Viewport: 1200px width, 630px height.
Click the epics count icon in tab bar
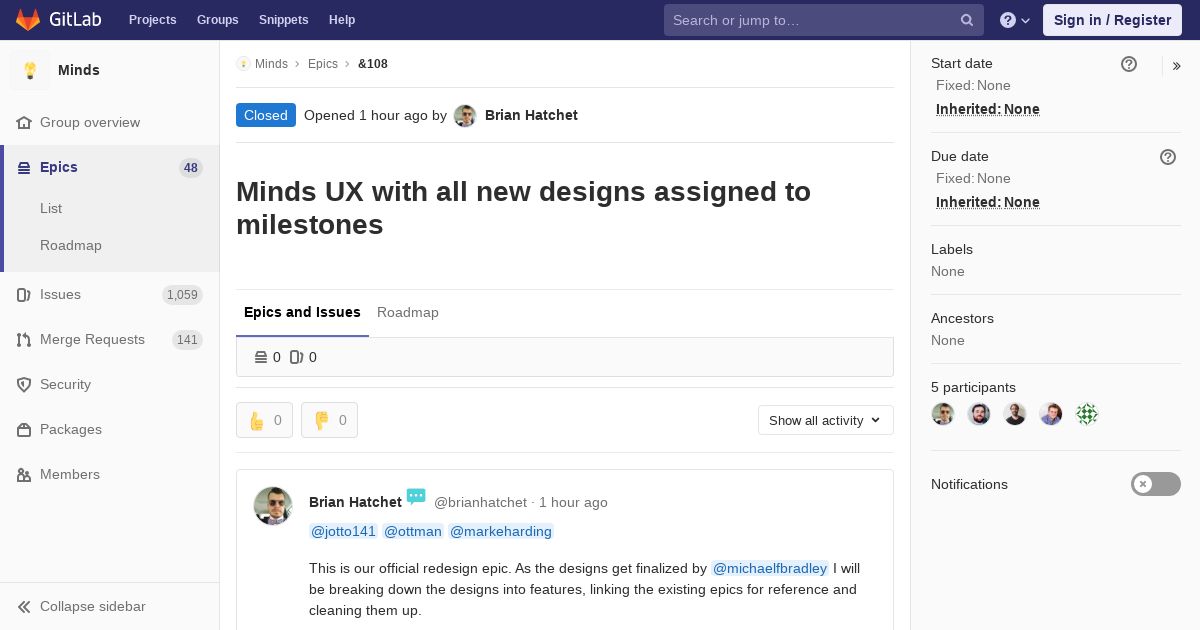point(261,357)
